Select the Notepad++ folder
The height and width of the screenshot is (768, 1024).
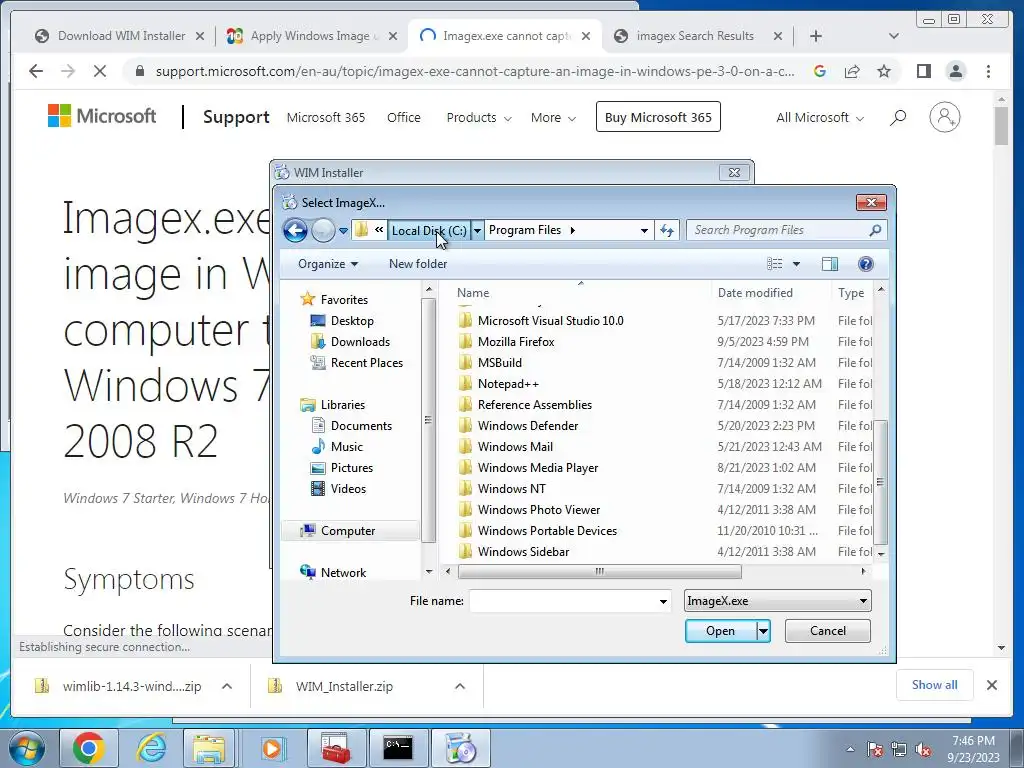click(508, 384)
